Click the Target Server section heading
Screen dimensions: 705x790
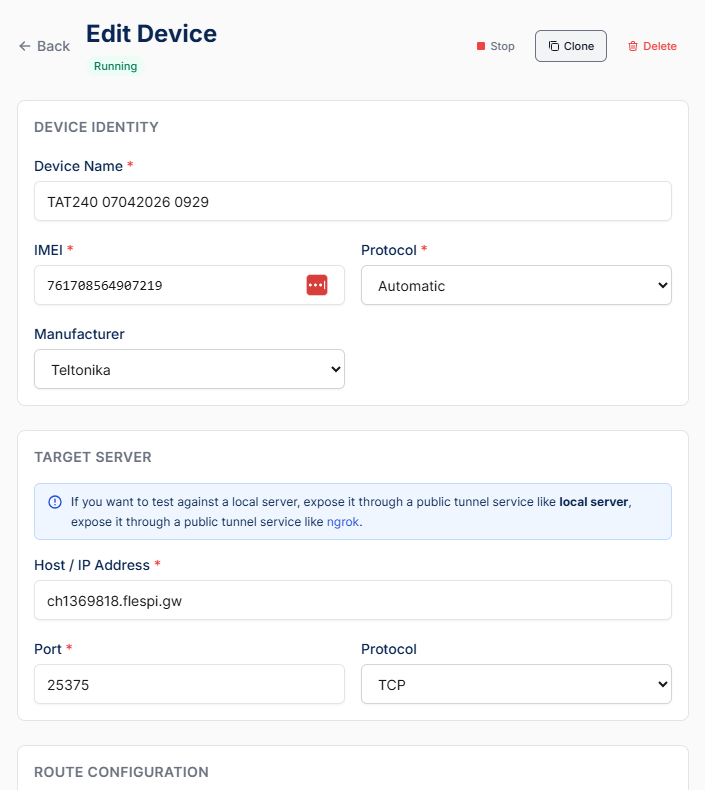pyautogui.click(x=93, y=457)
